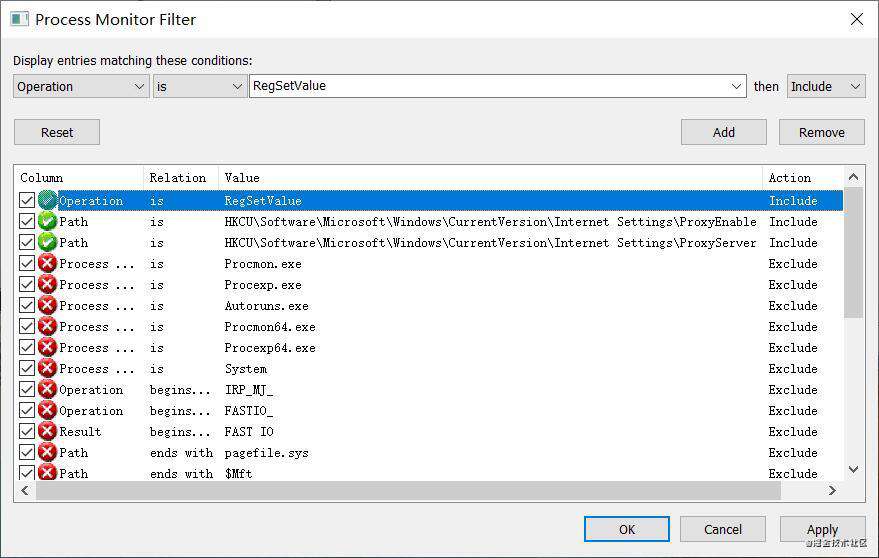Select the 'Procmon.exe' value text
This screenshot has width=879, height=558.
click(x=263, y=264)
